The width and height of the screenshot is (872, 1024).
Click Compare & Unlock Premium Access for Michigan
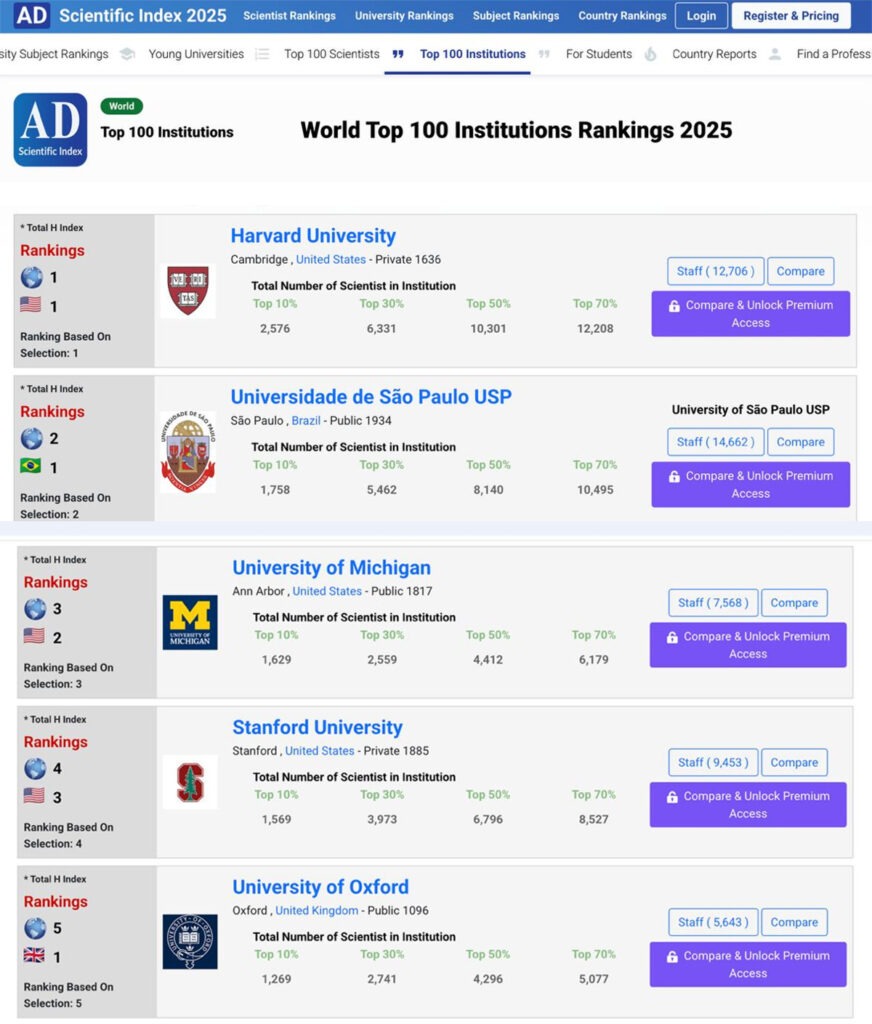[748, 645]
